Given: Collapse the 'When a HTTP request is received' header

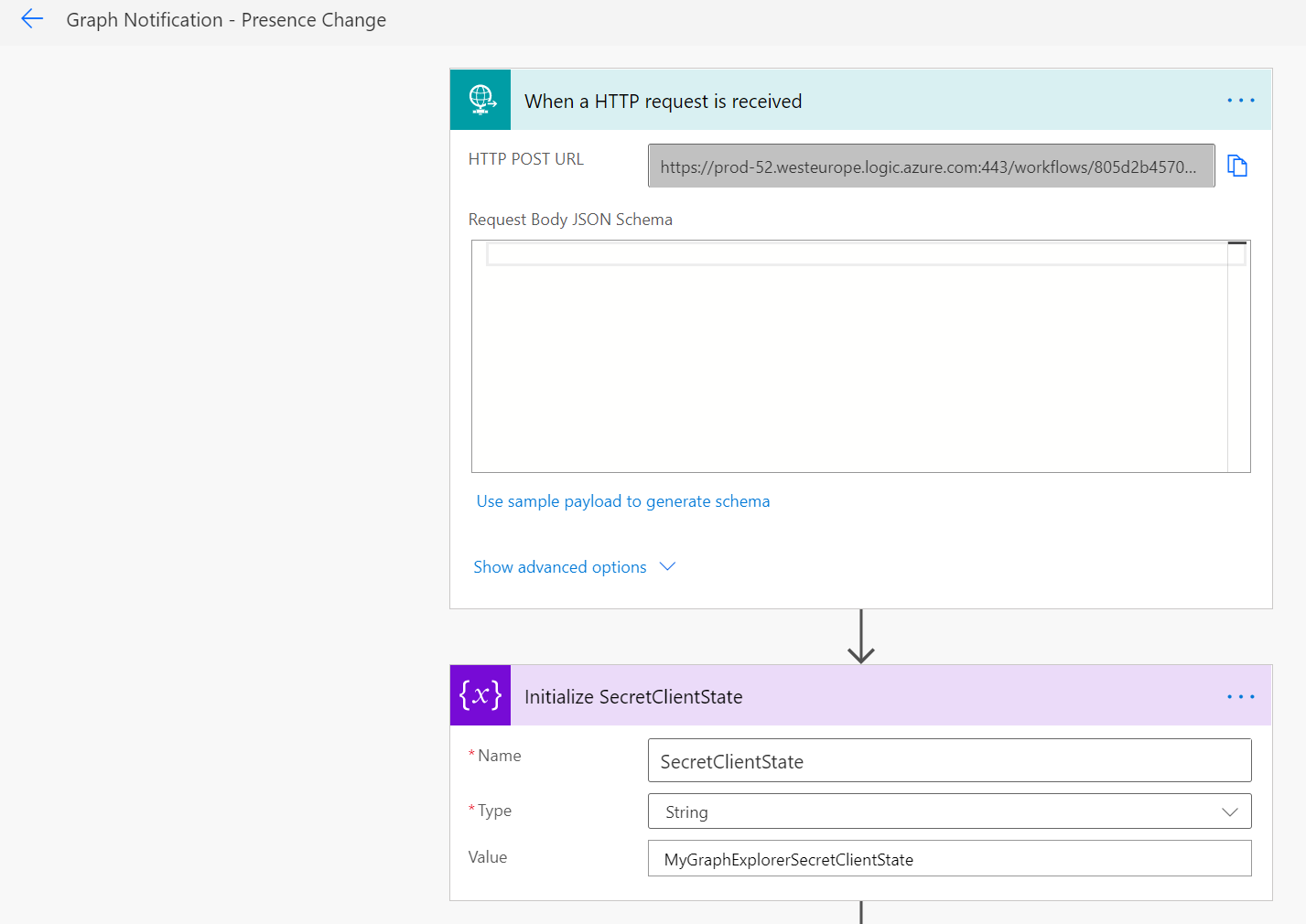Looking at the screenshot, I should coord(860,101).
